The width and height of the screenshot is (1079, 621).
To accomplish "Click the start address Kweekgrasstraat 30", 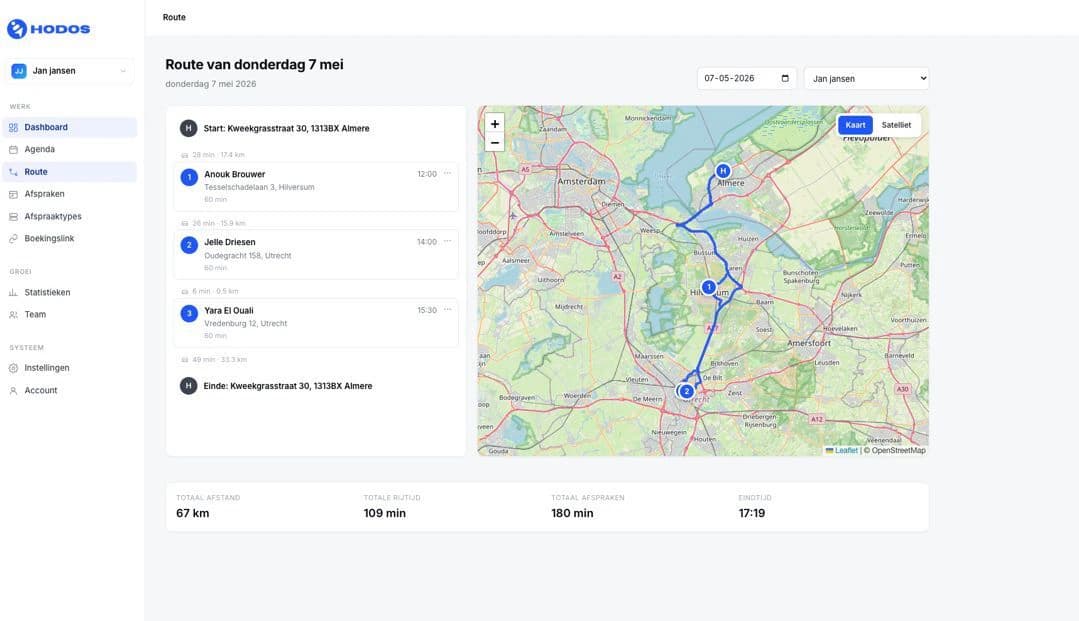I will 286,128.
